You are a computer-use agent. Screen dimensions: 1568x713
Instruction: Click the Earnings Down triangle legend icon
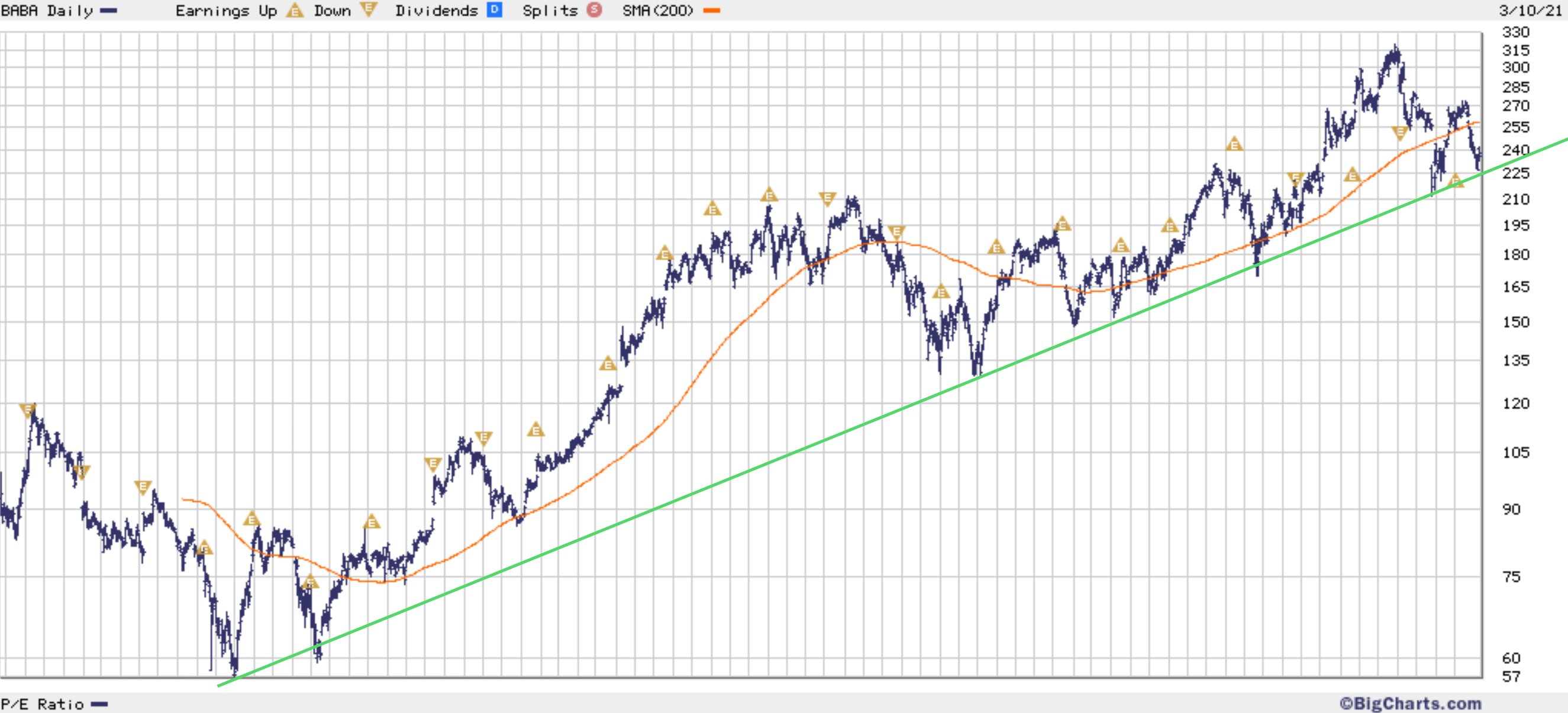tap(368, 9)
